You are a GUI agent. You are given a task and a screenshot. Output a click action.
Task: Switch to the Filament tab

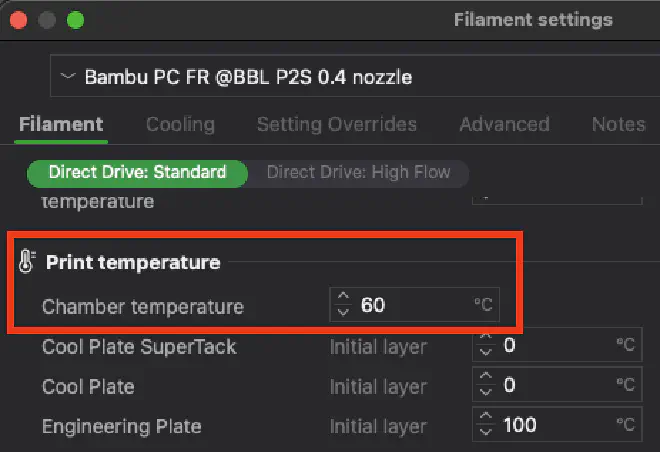pyautogui.click(x=61, y=124)
